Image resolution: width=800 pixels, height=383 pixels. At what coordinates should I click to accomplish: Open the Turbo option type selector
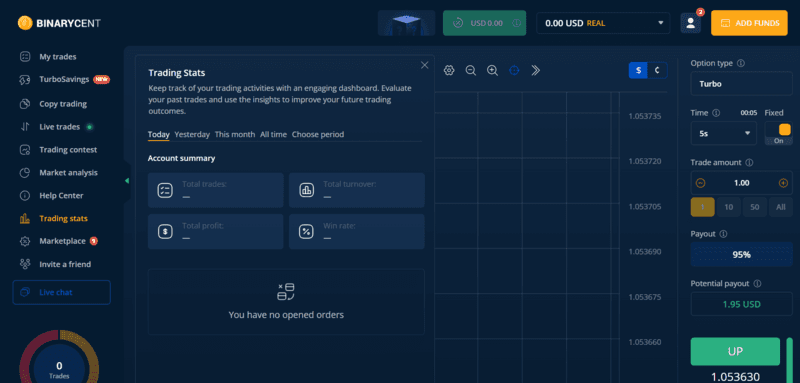pos(741,84)
